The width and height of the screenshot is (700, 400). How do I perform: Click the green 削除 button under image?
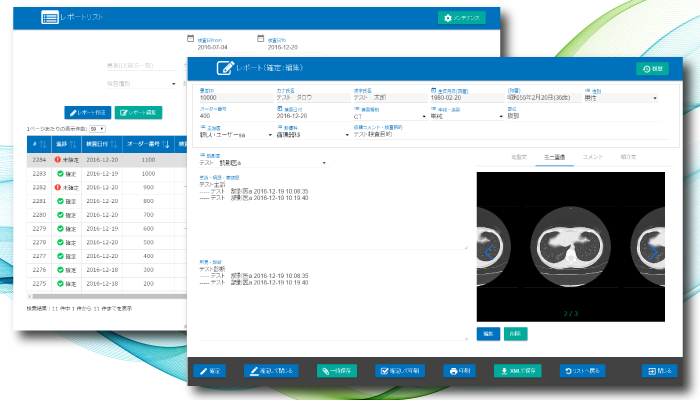(514, 333)
